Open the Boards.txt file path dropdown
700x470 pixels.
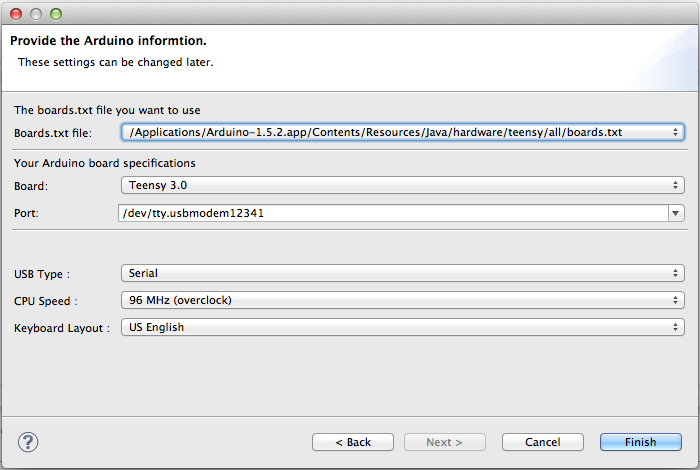(401, 132)
